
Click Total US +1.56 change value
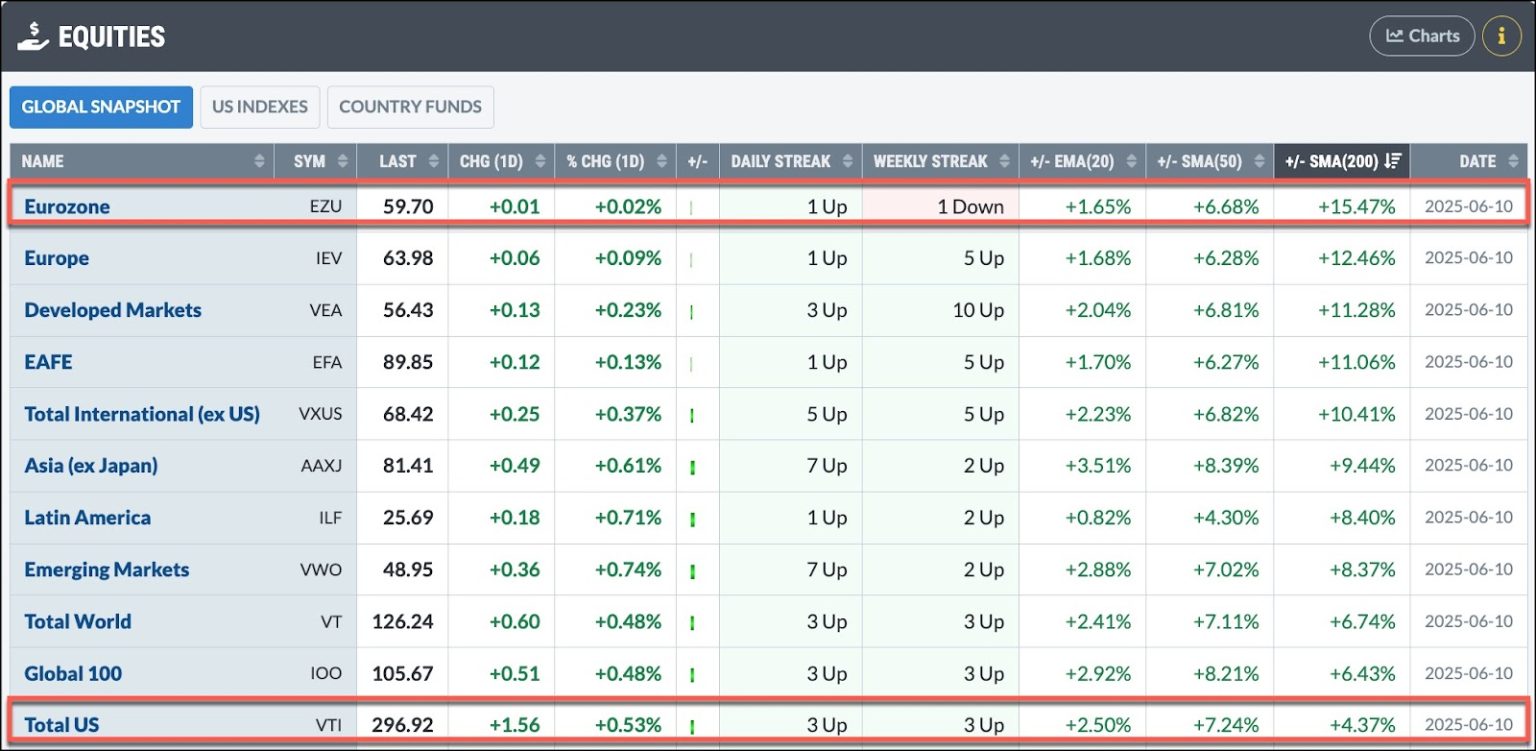pos(514,725)
